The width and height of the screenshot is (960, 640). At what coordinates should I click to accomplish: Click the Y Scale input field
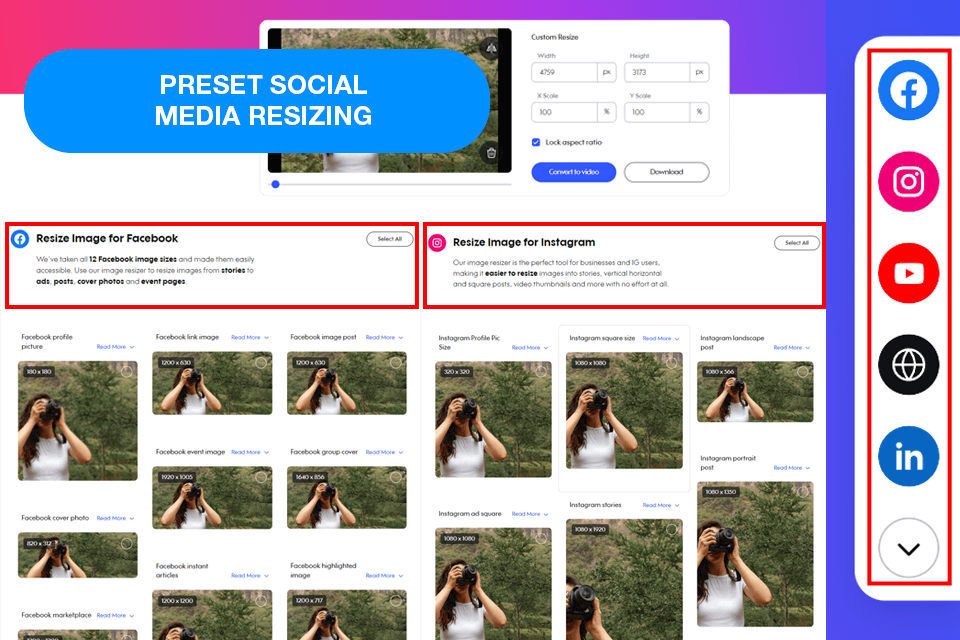click(x=656, y=112)
